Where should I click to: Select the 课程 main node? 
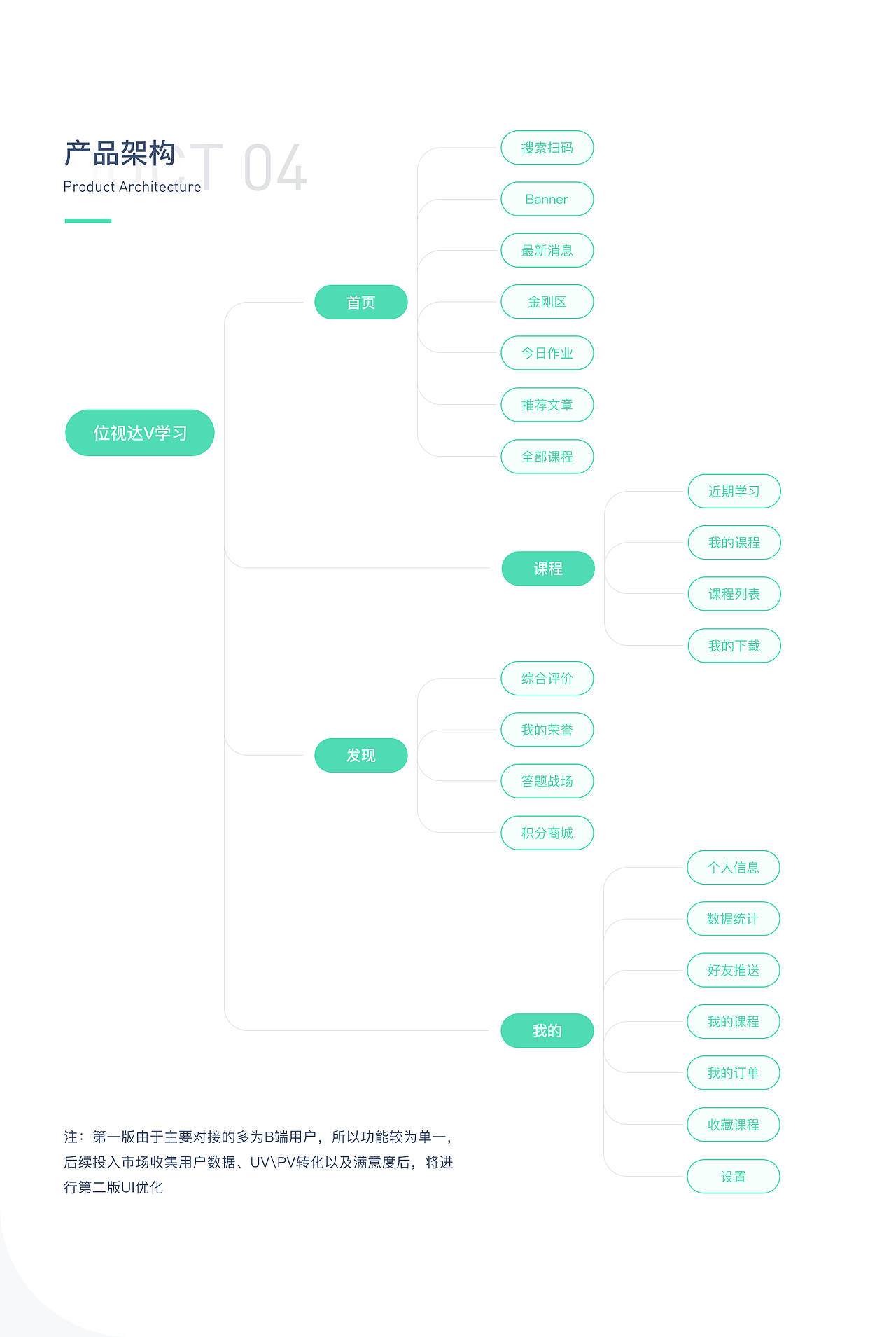547,569
